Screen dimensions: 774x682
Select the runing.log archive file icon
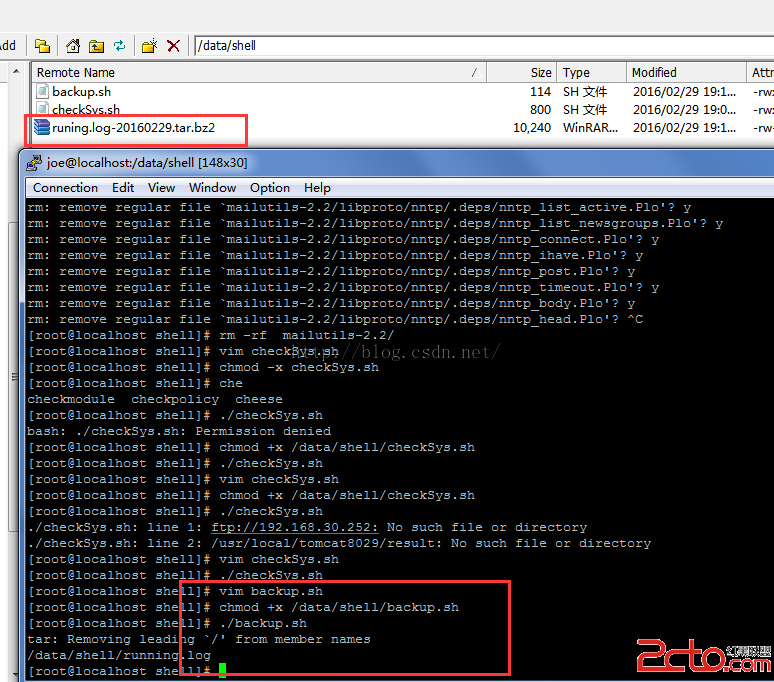pos(42,127)
